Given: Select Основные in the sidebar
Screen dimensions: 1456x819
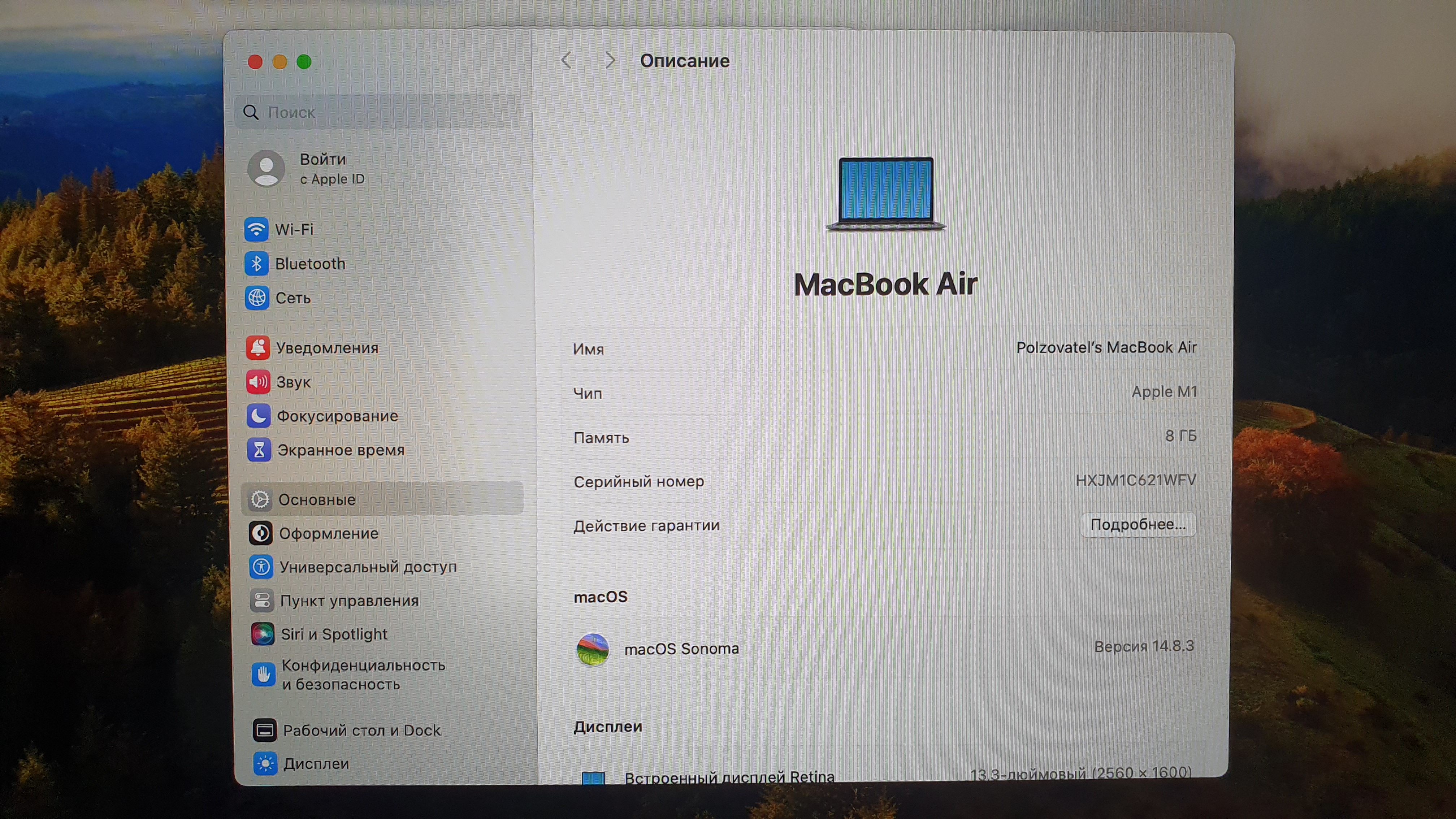Looking at the screenshot, I should pos(317,500).
